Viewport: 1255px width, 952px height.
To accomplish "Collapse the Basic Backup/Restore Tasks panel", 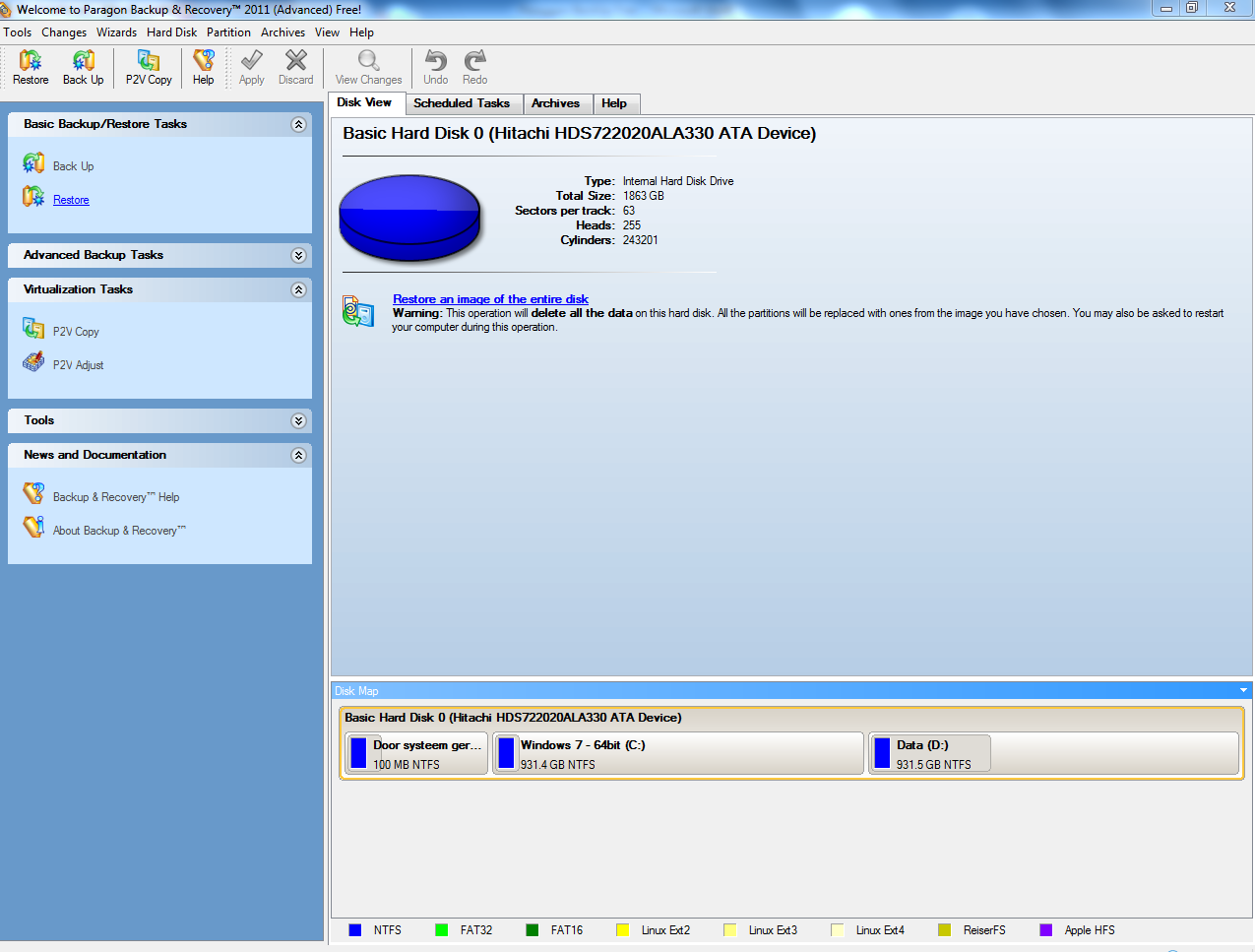I will click(x=298, y=125).
